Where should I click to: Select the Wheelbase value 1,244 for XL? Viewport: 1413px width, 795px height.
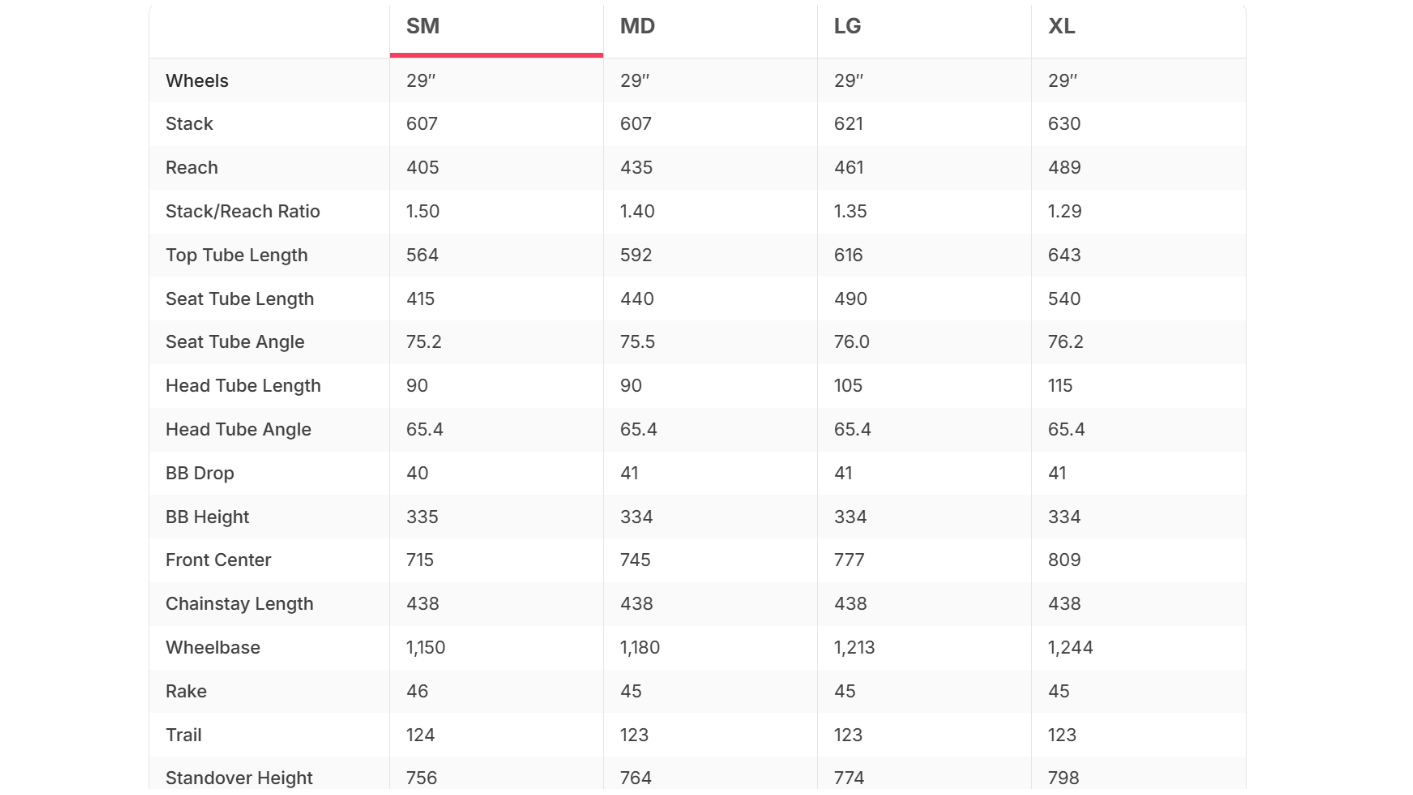coord(1070,648)
